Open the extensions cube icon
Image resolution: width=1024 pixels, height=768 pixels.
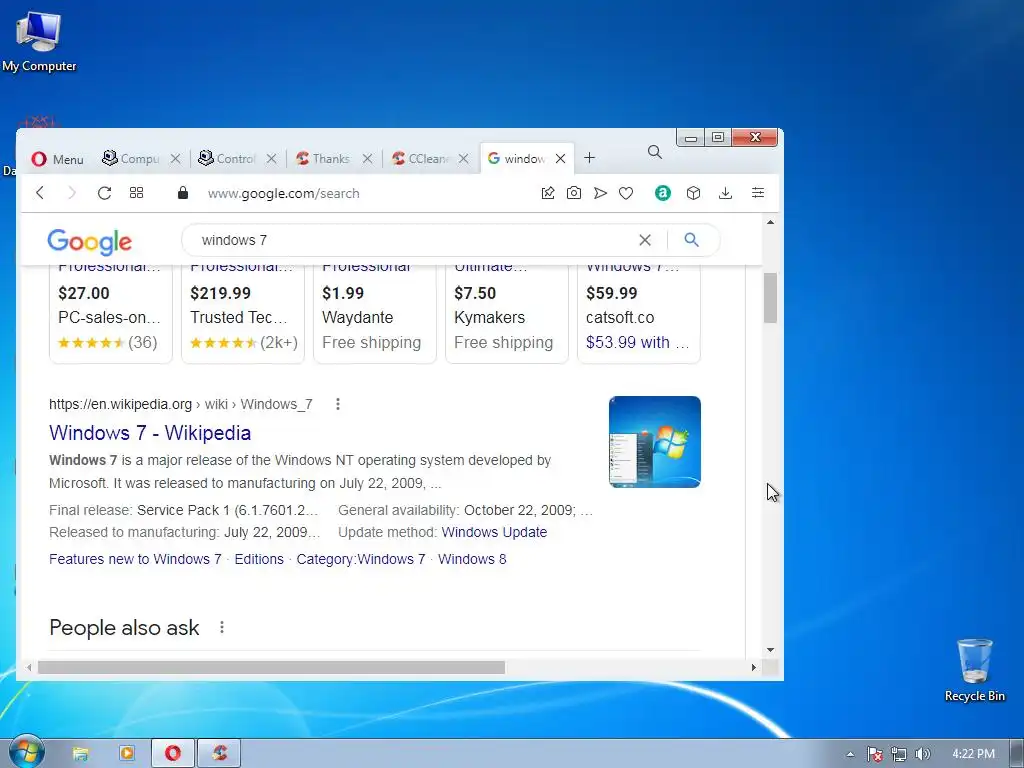pos(694,193)
